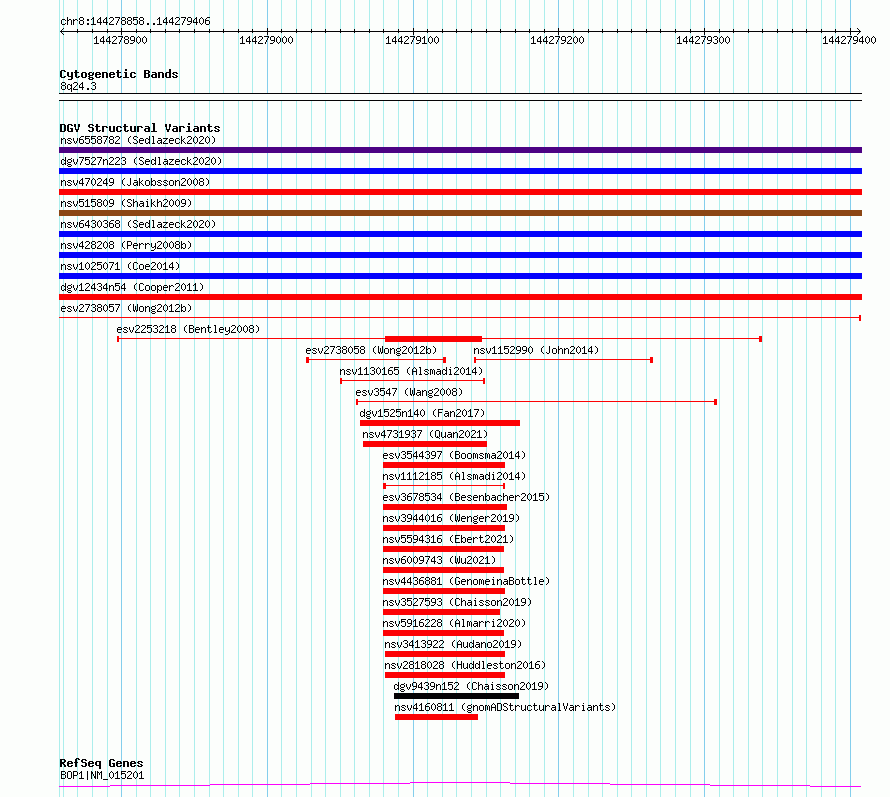
Task: Open the nsv470249 (Jakobsson2008) variant label
Action: [135, 182]
